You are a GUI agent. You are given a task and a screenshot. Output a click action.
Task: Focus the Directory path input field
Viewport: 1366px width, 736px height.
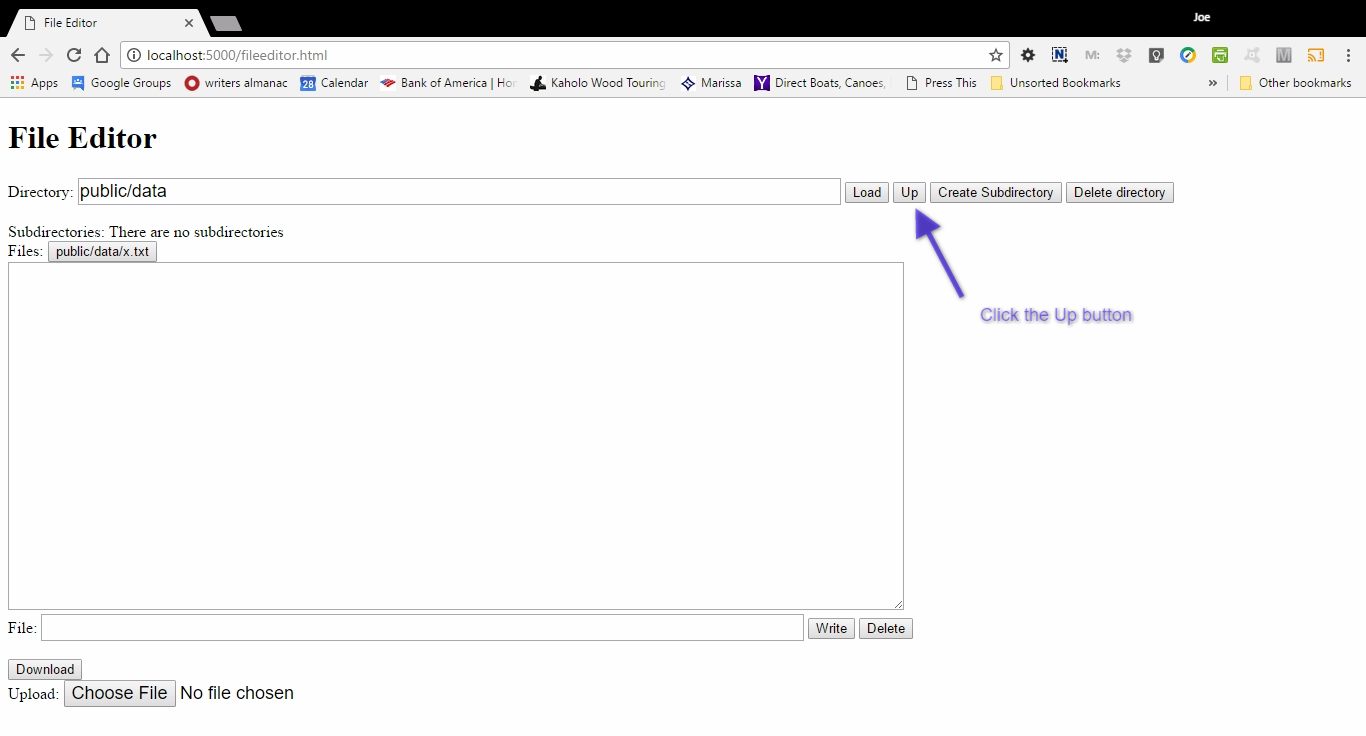(x=459, y=191)
